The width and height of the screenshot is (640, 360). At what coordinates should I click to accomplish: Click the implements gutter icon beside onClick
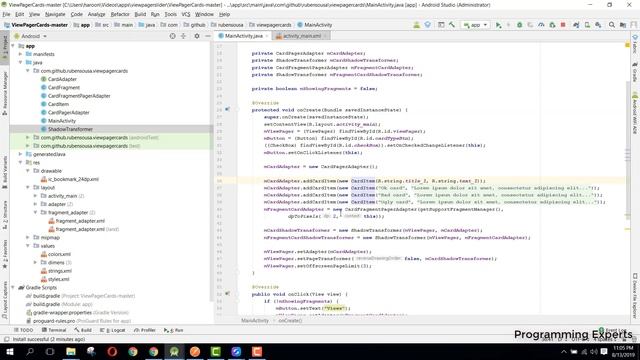(227, 293)
